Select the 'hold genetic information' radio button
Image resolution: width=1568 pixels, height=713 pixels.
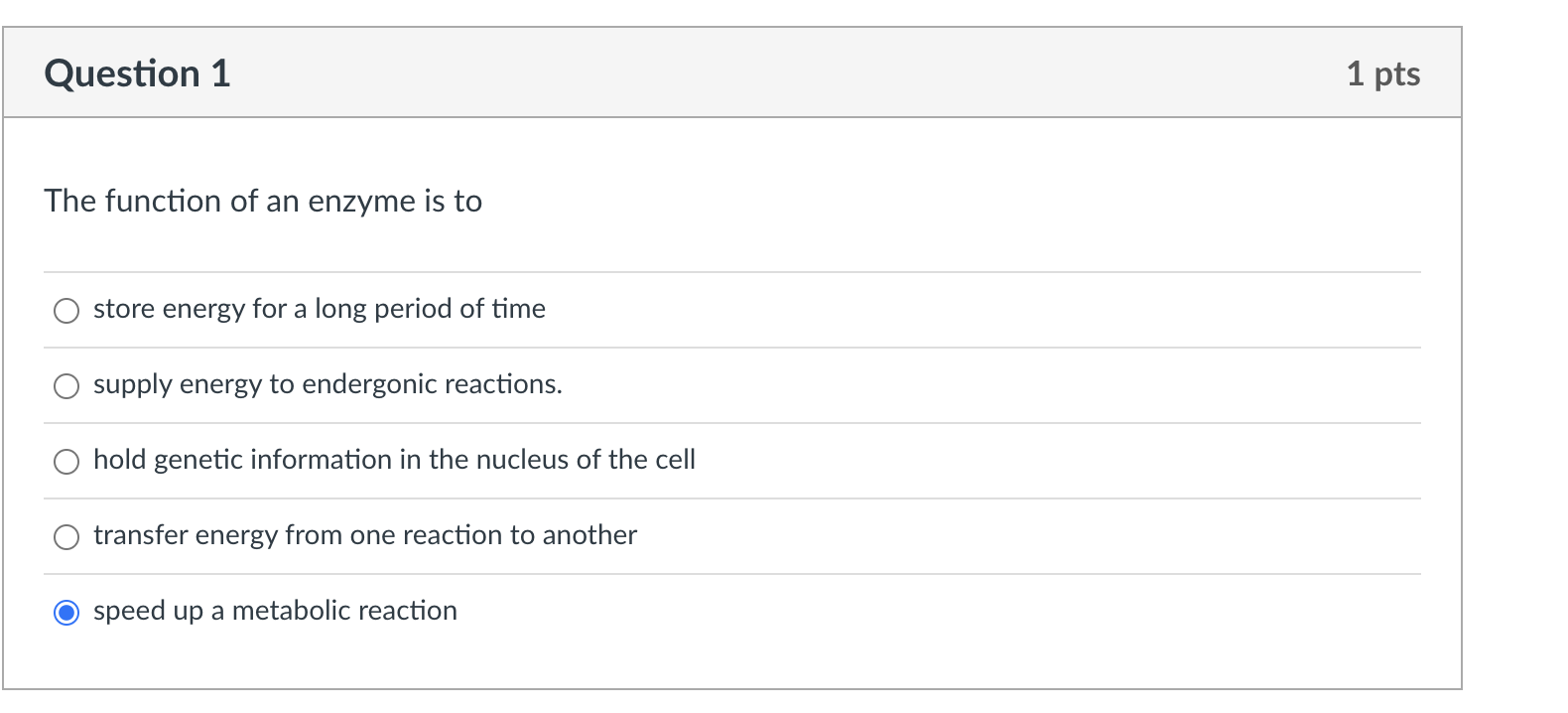point(66,462)
